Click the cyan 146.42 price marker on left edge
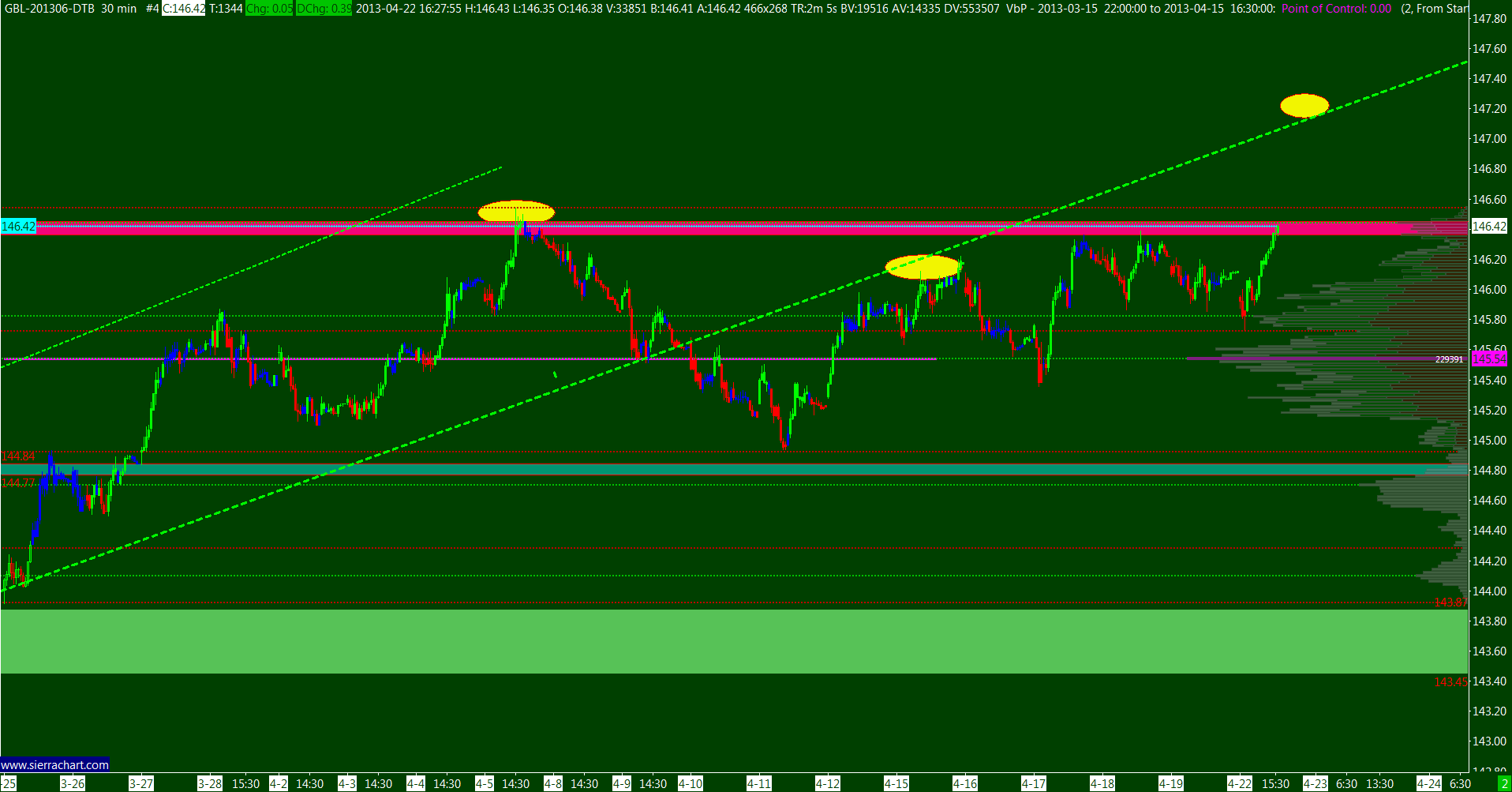The width and height of the screenshot is (1512, 792). click(18, 227)
